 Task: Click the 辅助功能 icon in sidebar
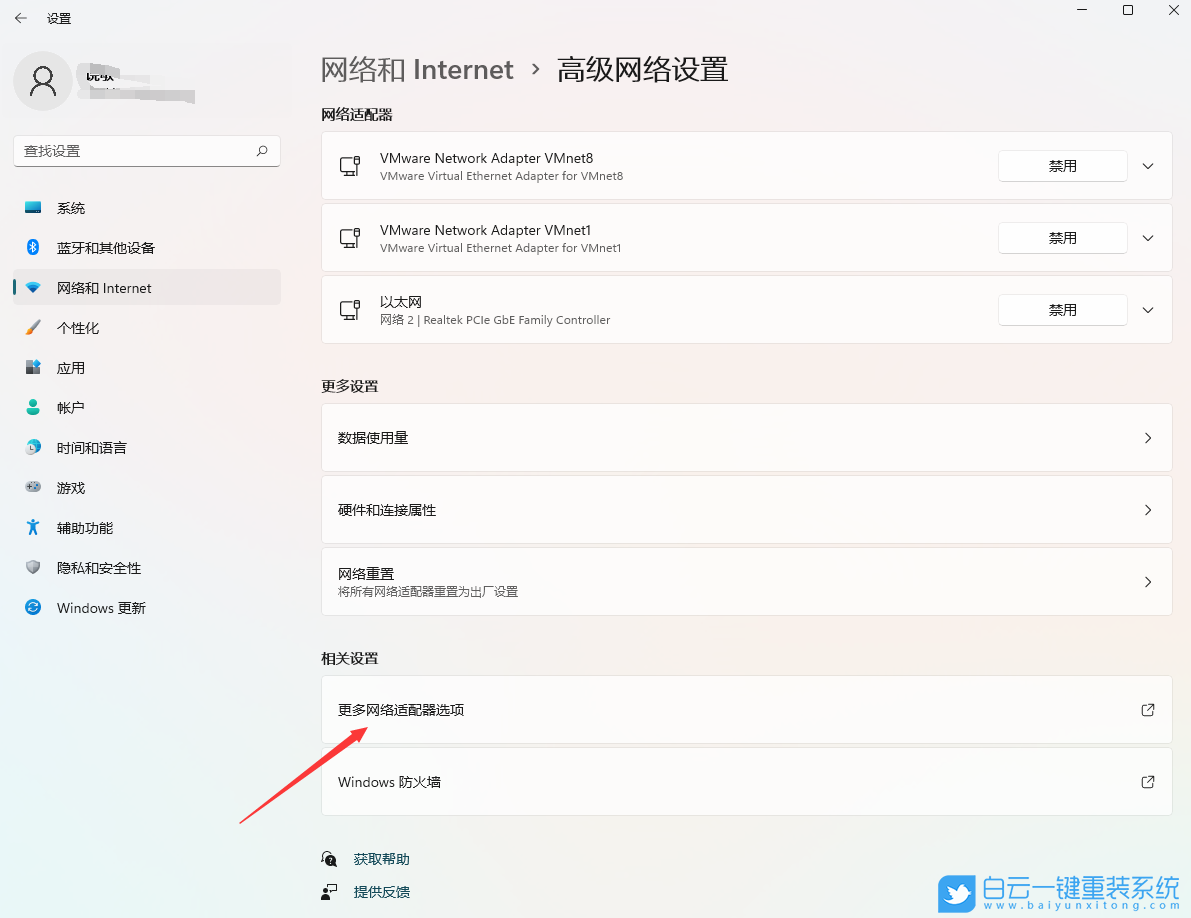click(32, 527)
